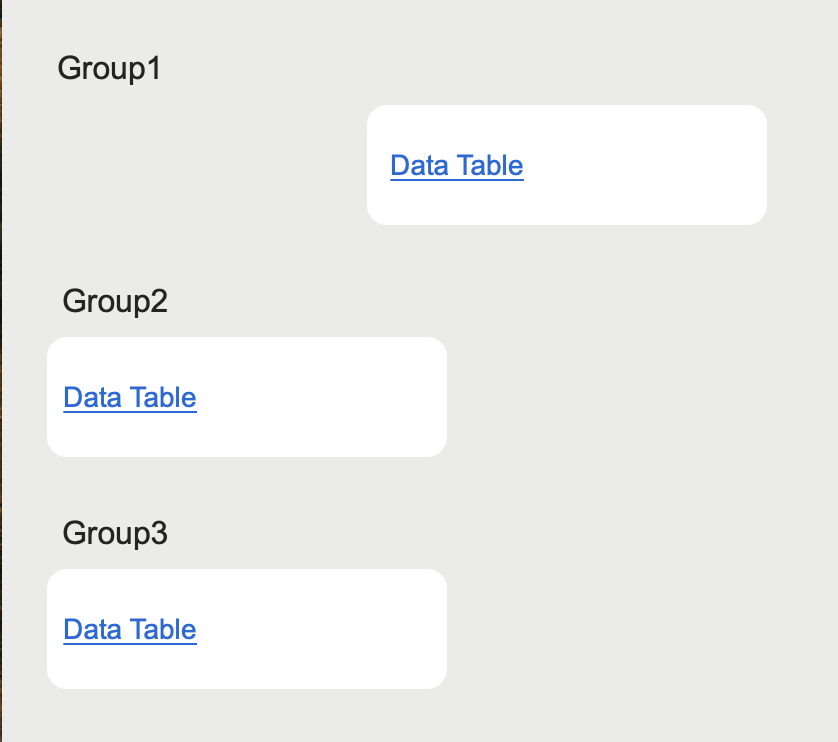Focus the label reading Group3

pos(115,533)
